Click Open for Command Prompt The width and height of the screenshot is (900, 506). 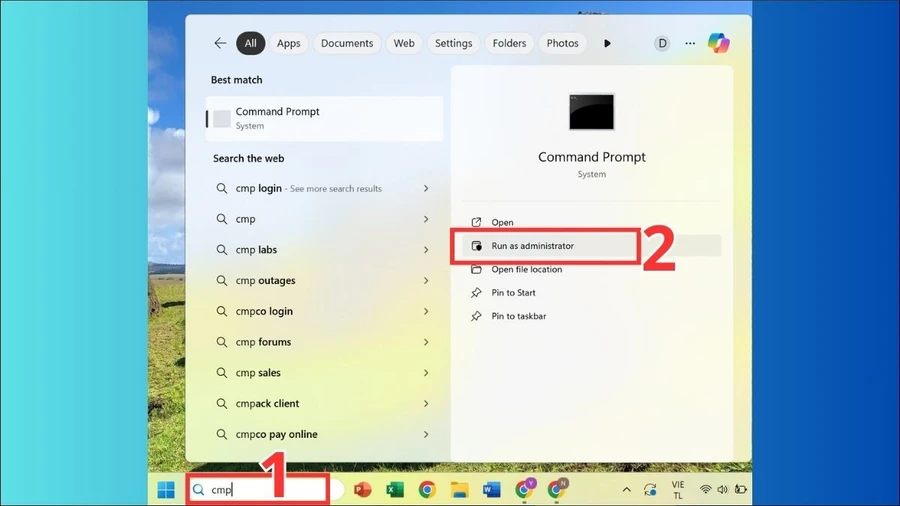pyautogui.click(x=591, y=222)
